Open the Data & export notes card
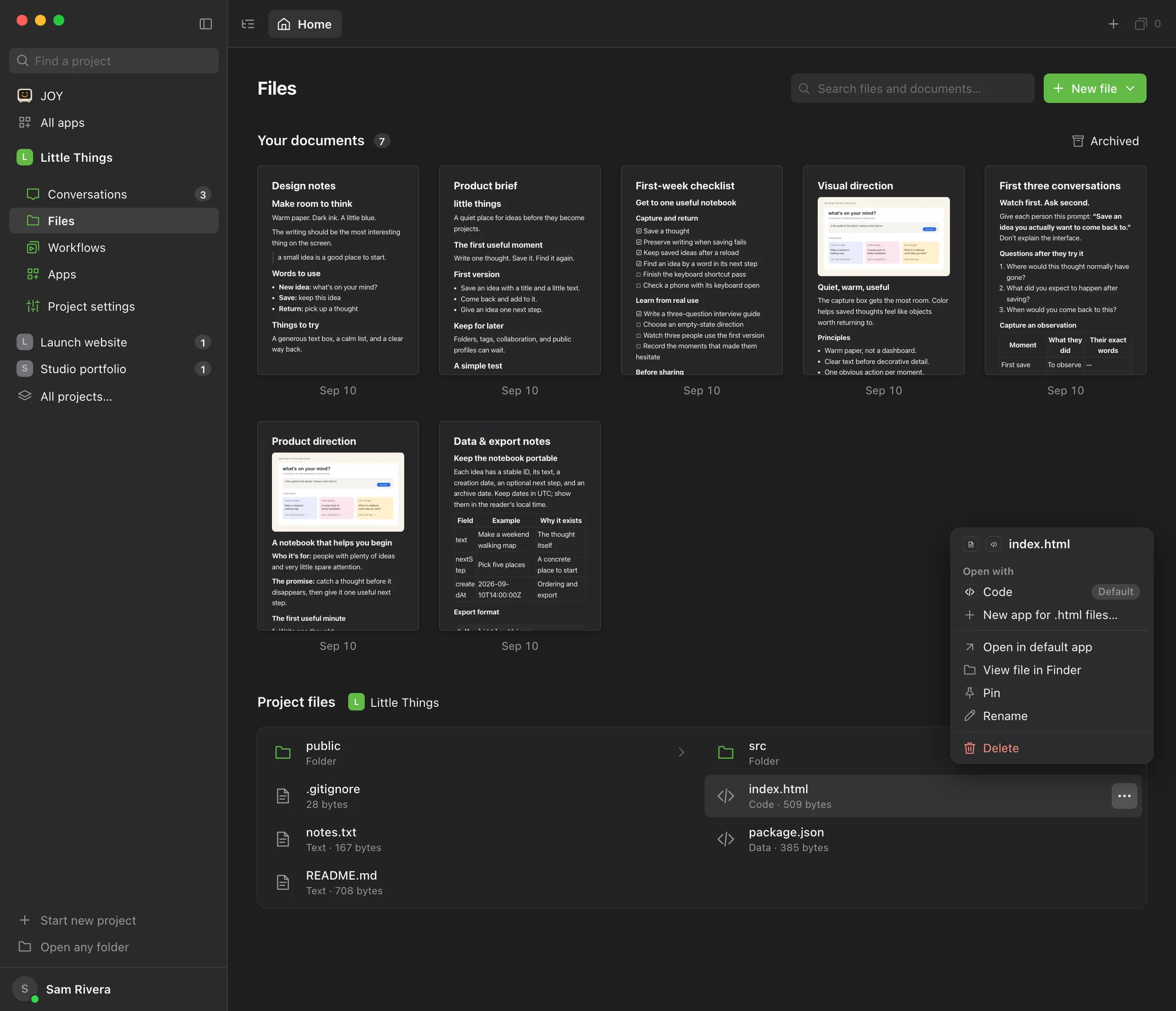The image size is (1176, 1011). click(520, 526)
